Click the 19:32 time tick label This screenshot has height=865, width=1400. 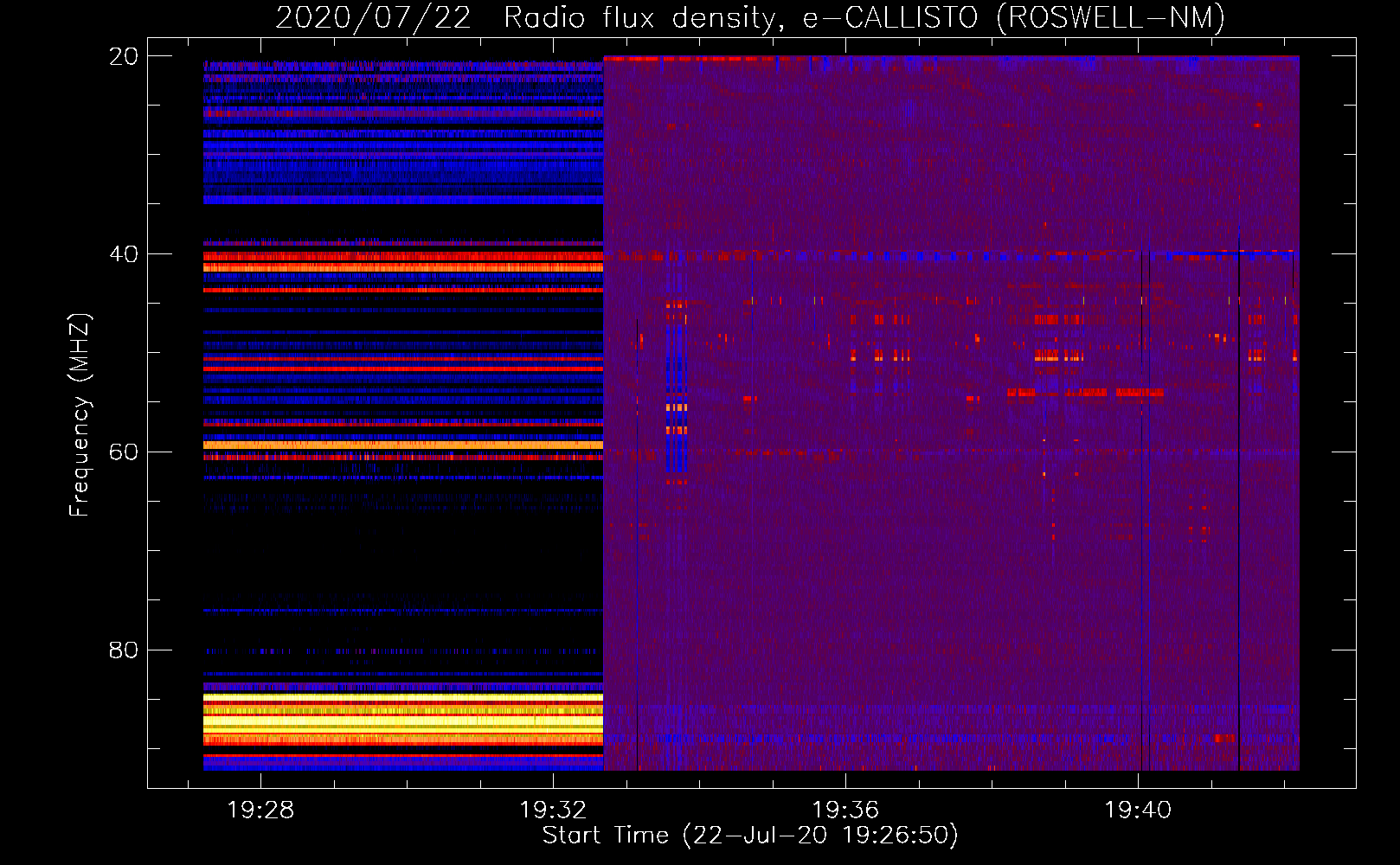pyautogui.click(x=553, y=810)
